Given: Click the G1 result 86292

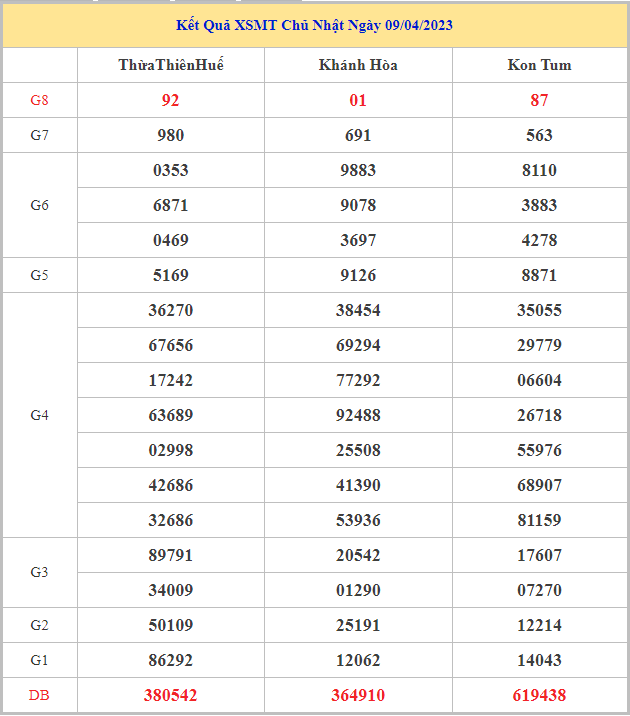Looking at the screenshot, I should point(171,660).
